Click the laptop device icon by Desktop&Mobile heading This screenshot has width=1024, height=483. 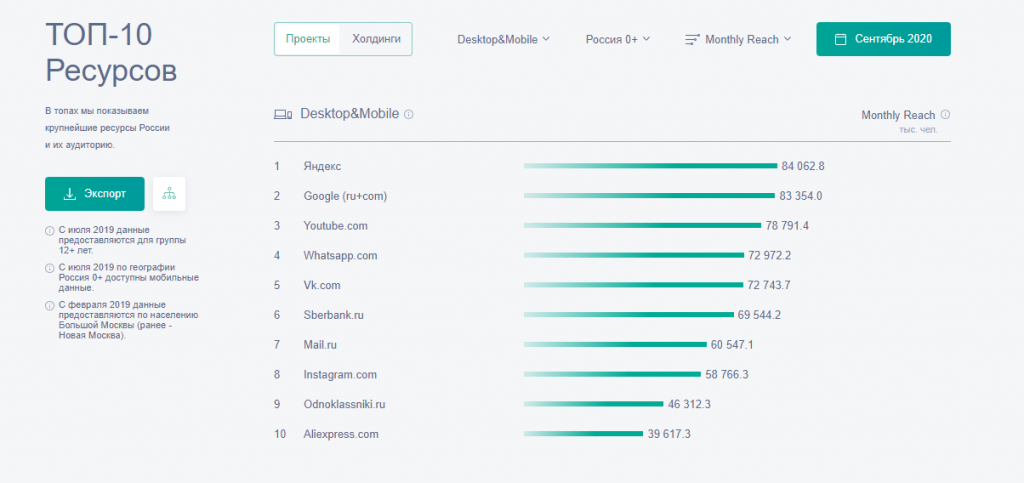[x=283, y=115]
